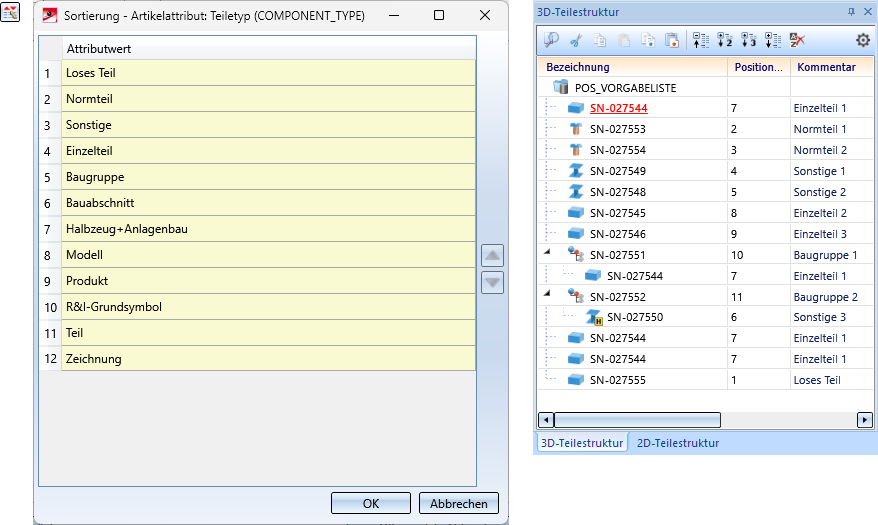Click the bolt icon of SN-027554
Screen dimensions: 878x525
[x=576, y=150]
